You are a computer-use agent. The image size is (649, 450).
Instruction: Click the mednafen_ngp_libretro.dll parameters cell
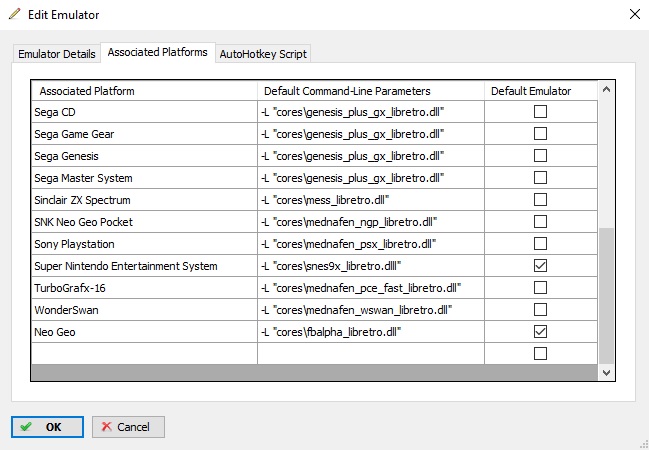pos(371,221)
